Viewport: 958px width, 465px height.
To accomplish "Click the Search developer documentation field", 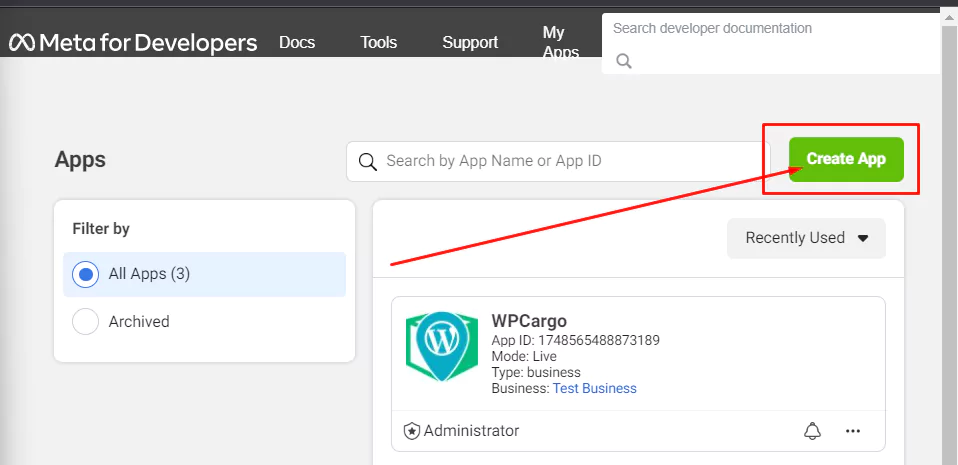I will tap(770, 29).
